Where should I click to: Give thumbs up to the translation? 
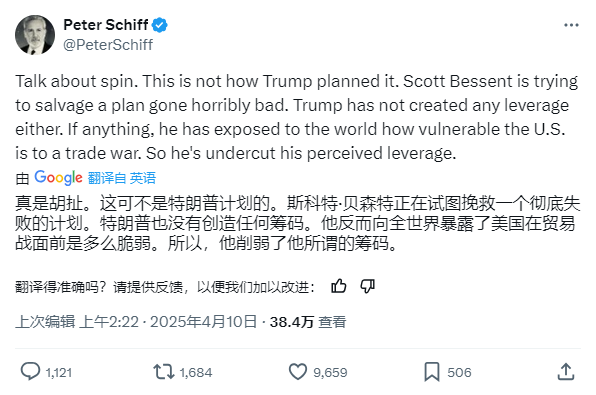[x=339, y=286]
